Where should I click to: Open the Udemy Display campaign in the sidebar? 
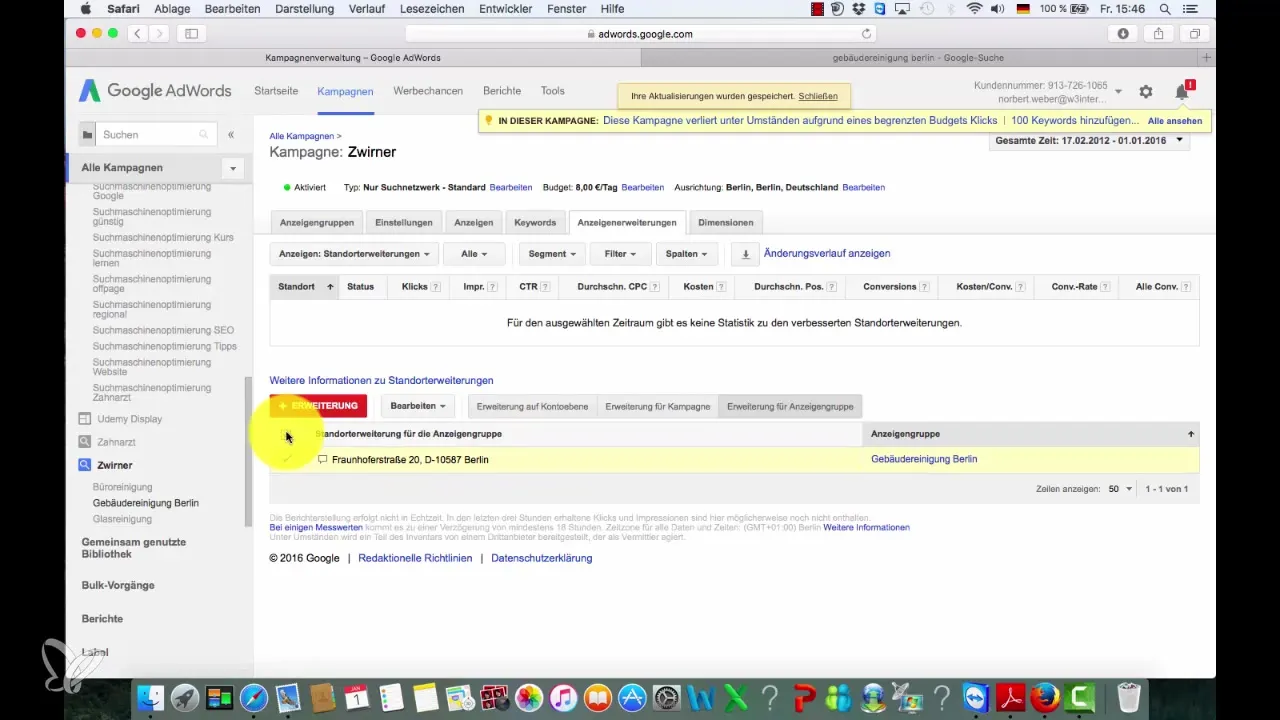click(x=130, y=419)
